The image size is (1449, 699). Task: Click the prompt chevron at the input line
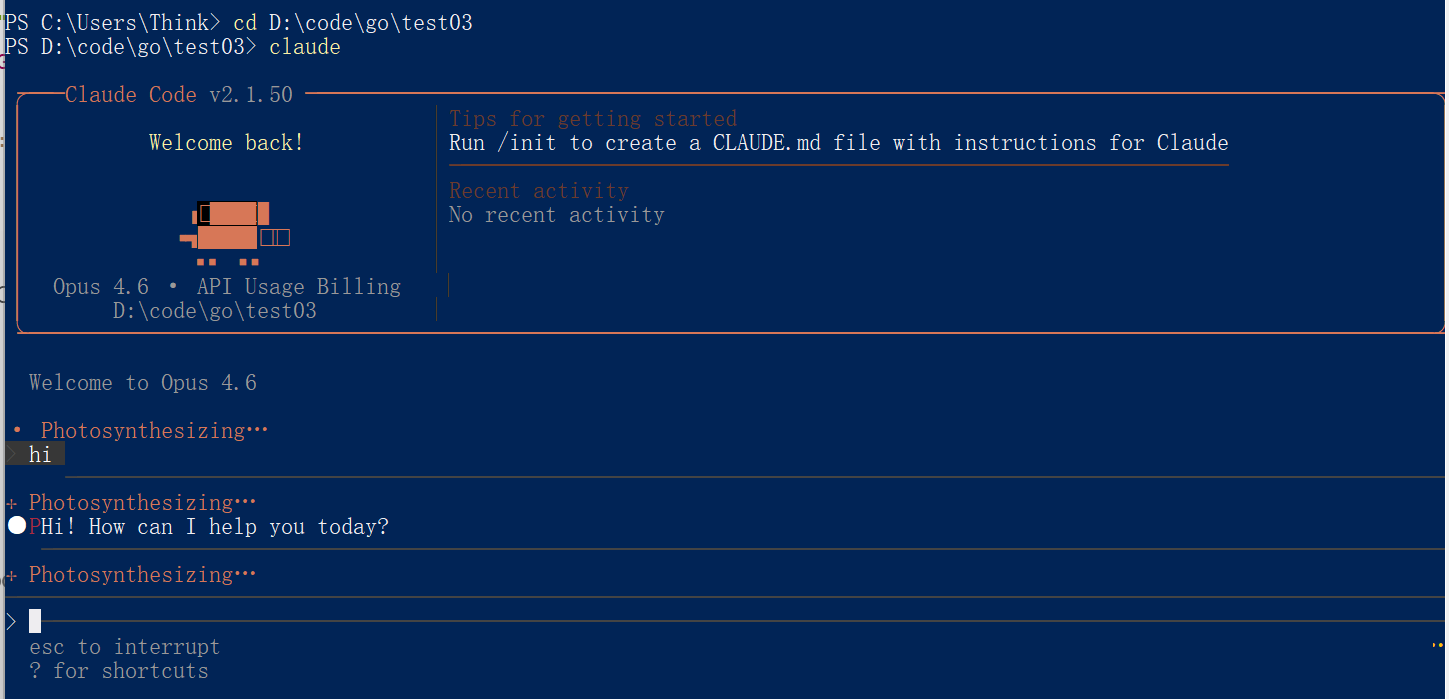tap(11, 622)
